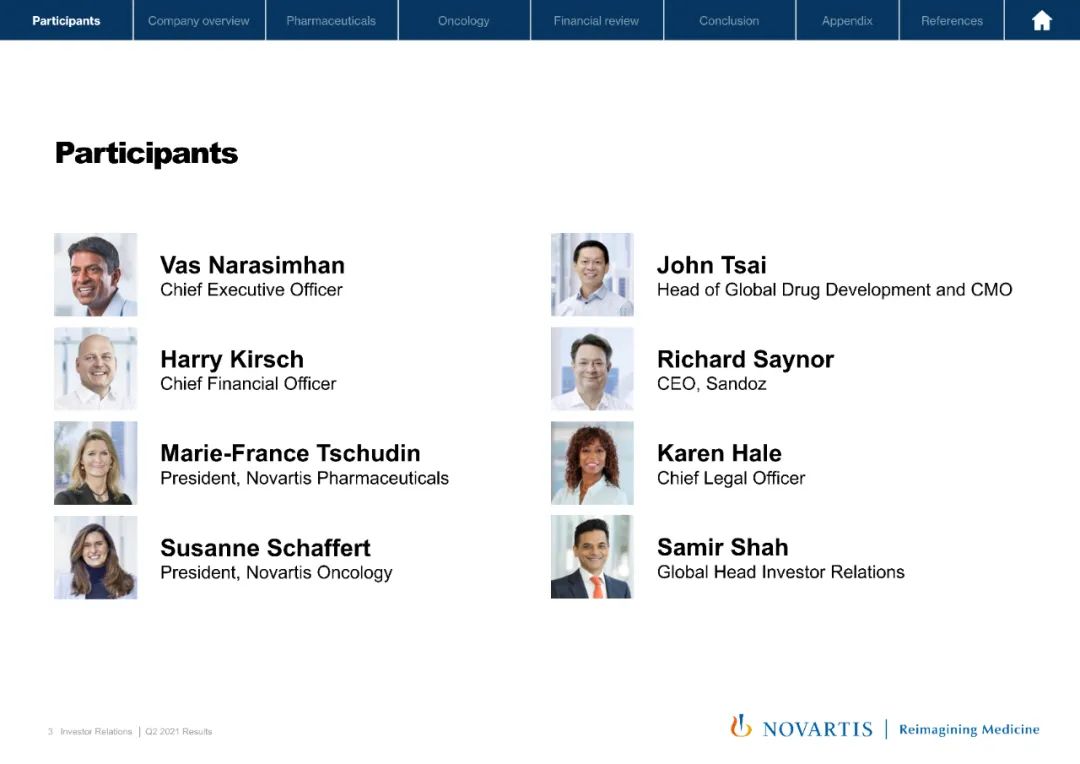Go to the Oncology section tab
This screenshot has height=764, width=1080.
464,20
